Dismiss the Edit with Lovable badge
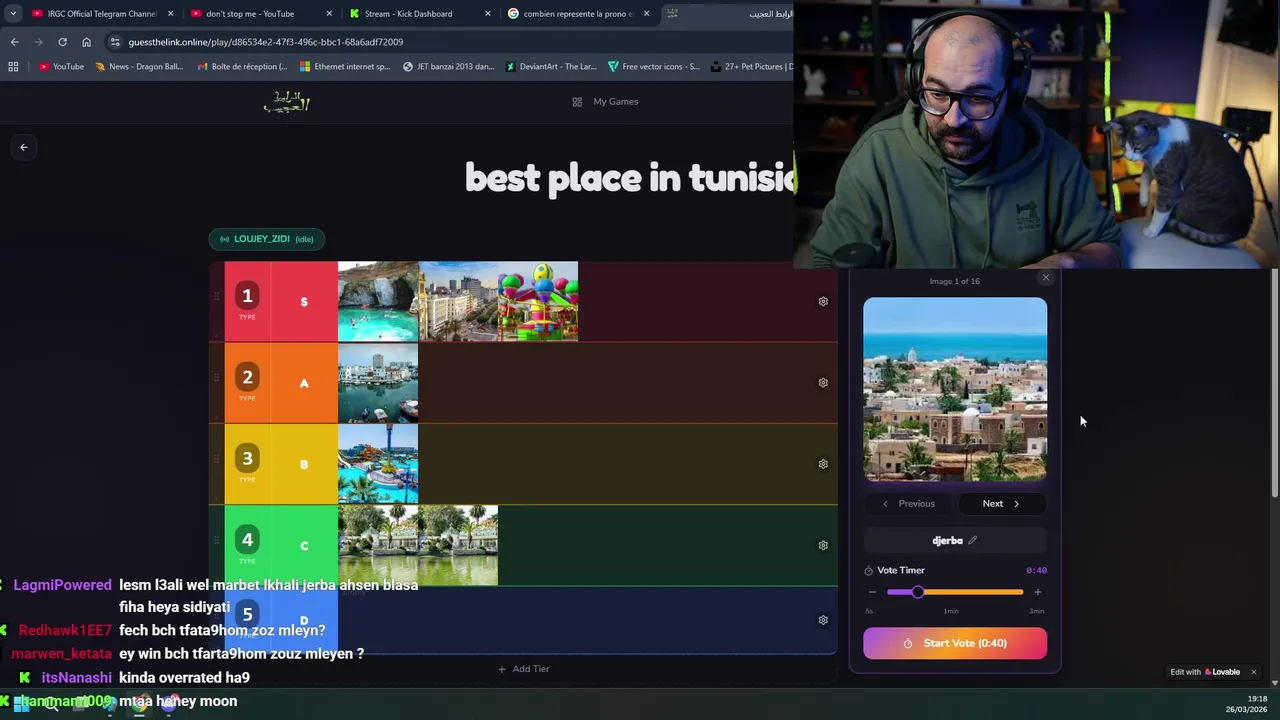The height and width of the screenshot is (720, 1280). pos(1253,672)
